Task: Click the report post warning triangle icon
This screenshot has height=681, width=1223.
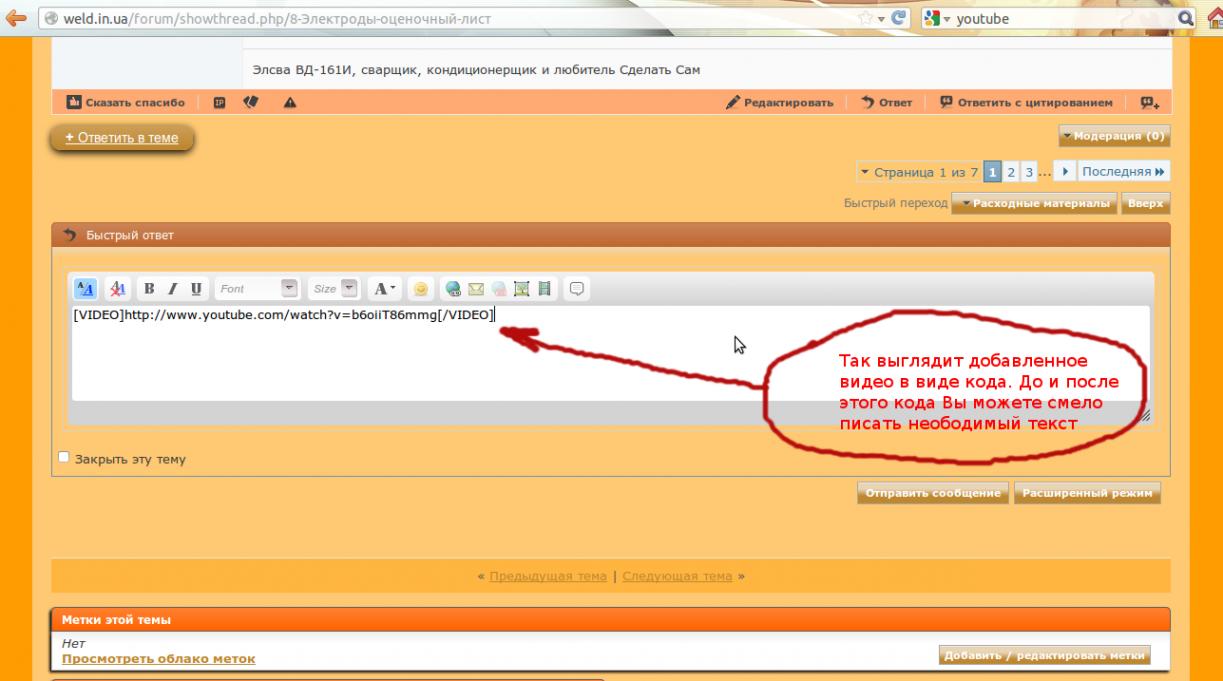Action: point(289,102)
